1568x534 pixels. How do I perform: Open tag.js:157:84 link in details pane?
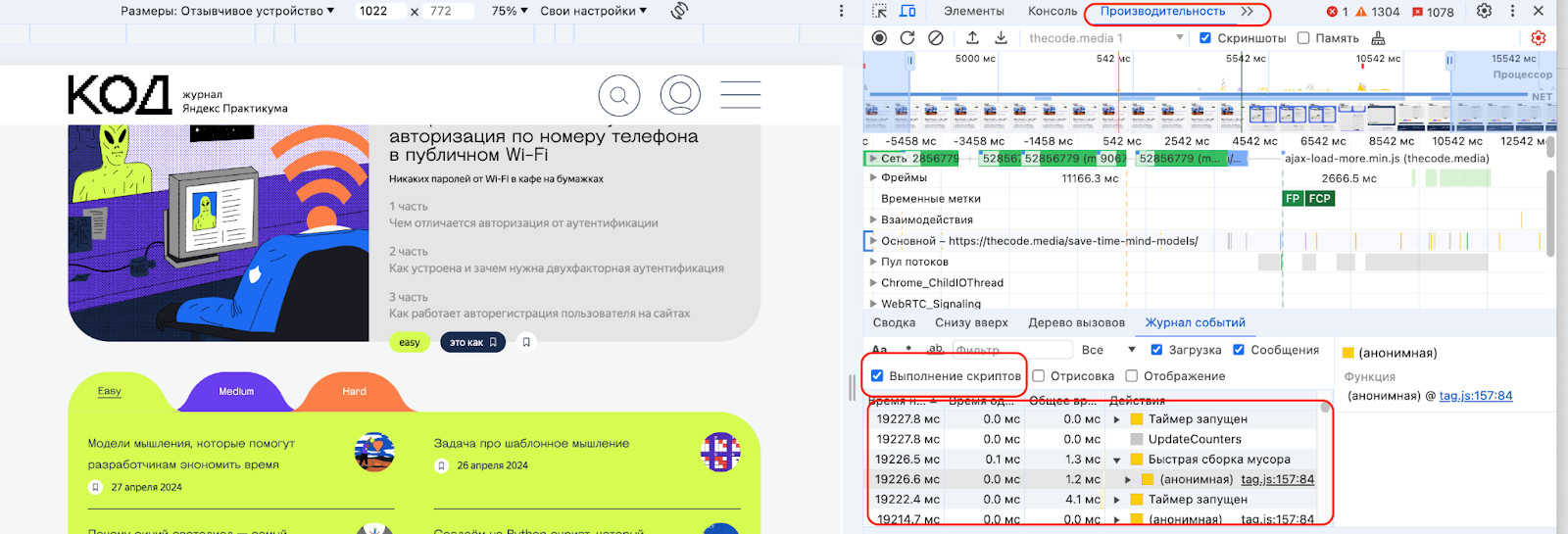click(x=1476, y=396)
